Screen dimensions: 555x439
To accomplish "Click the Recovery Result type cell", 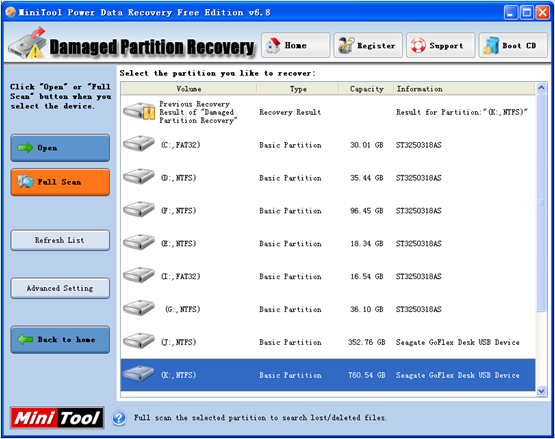I will pyautogui.click(x=290, y=112).
